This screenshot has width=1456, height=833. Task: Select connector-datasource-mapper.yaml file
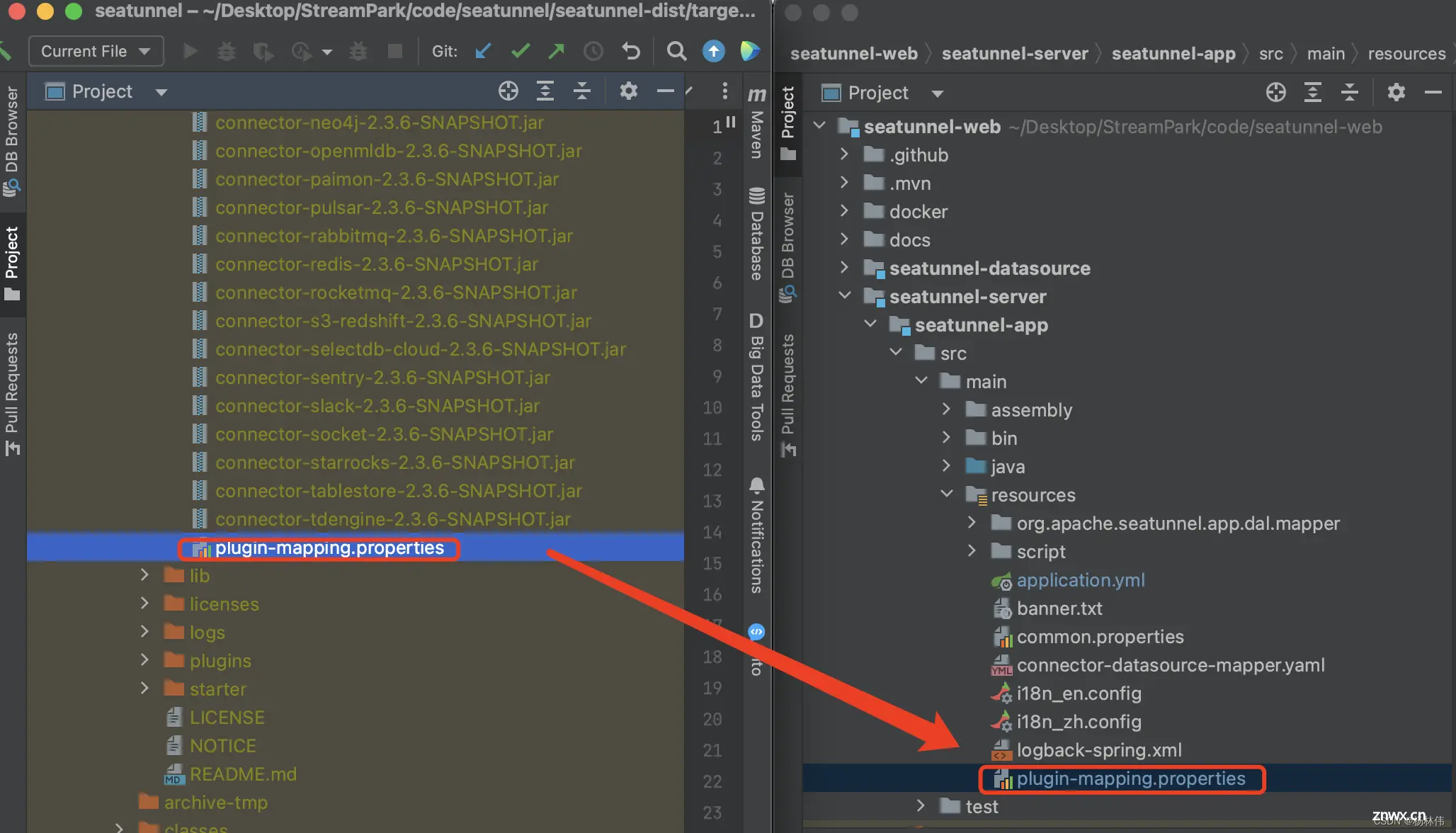click(1171, 665)
